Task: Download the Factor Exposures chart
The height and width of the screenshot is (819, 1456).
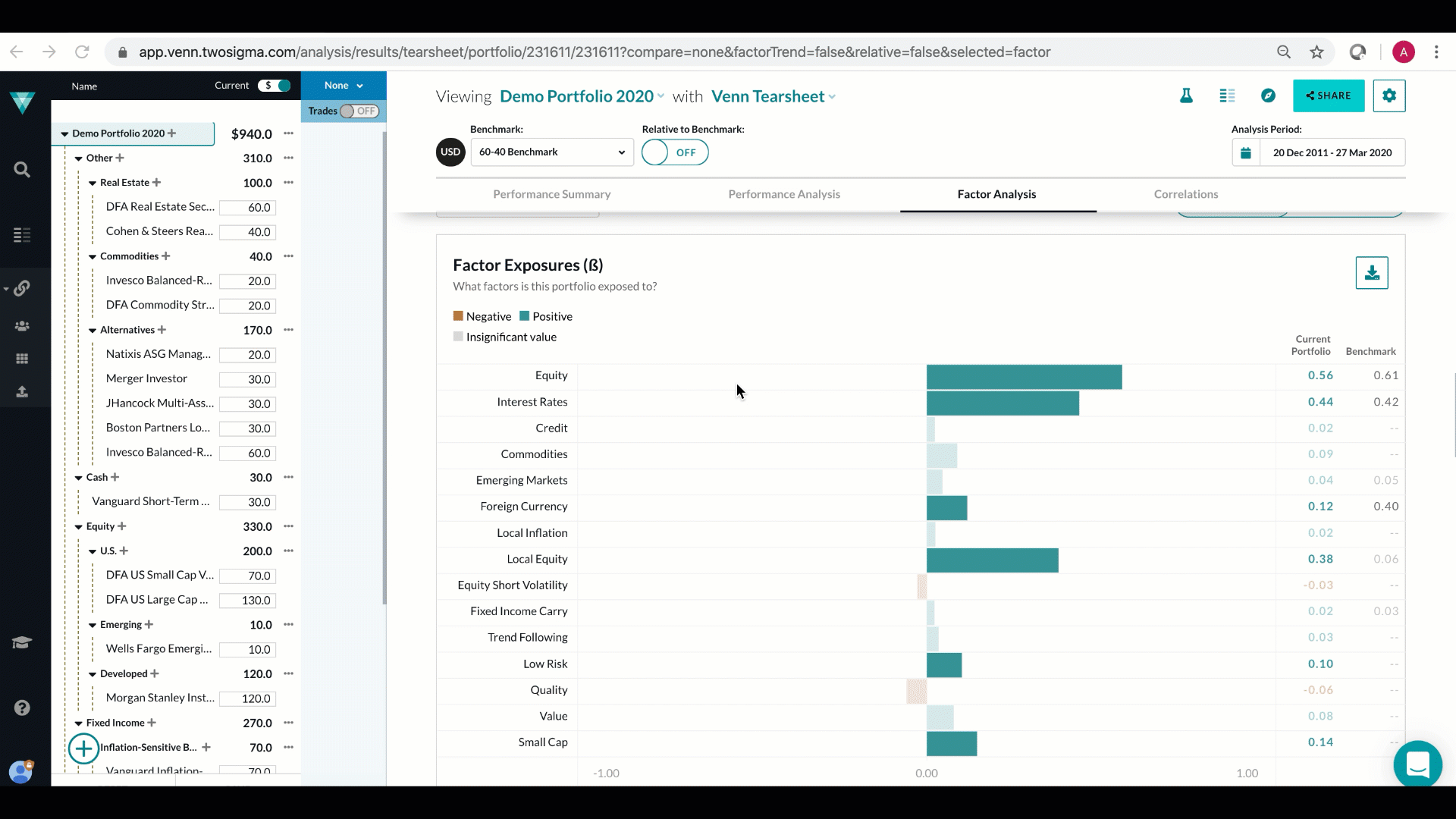Action: pos(1372,273)
